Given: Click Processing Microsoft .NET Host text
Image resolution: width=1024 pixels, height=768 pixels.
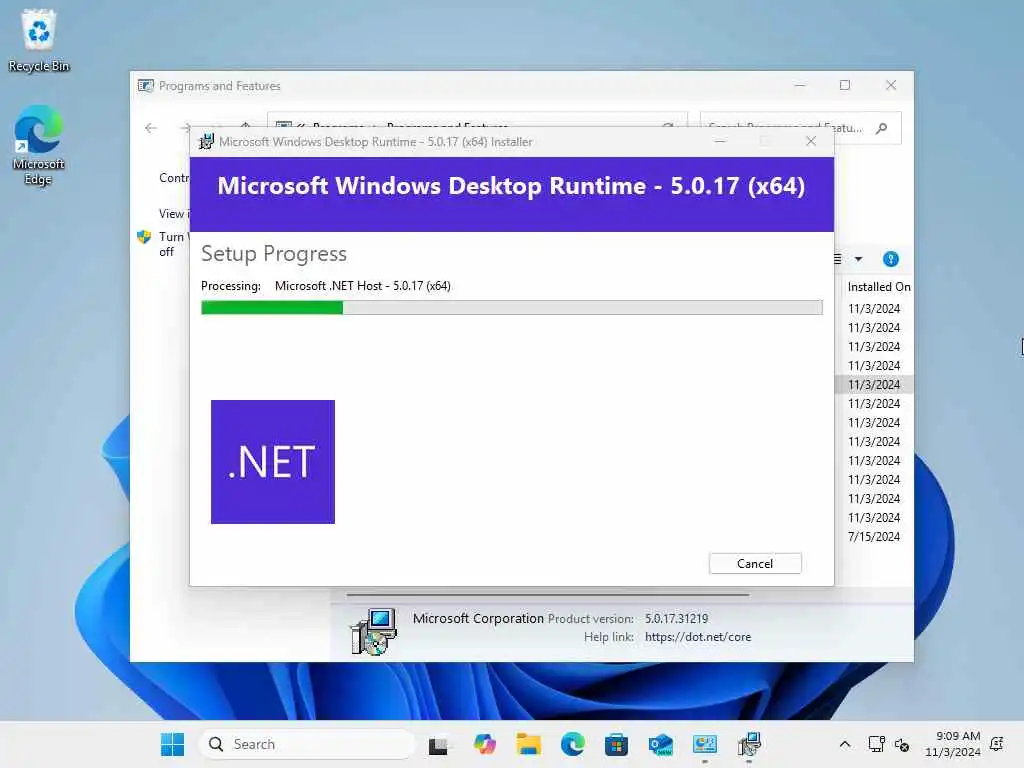Looking at the screenshot, I should 326,285.
